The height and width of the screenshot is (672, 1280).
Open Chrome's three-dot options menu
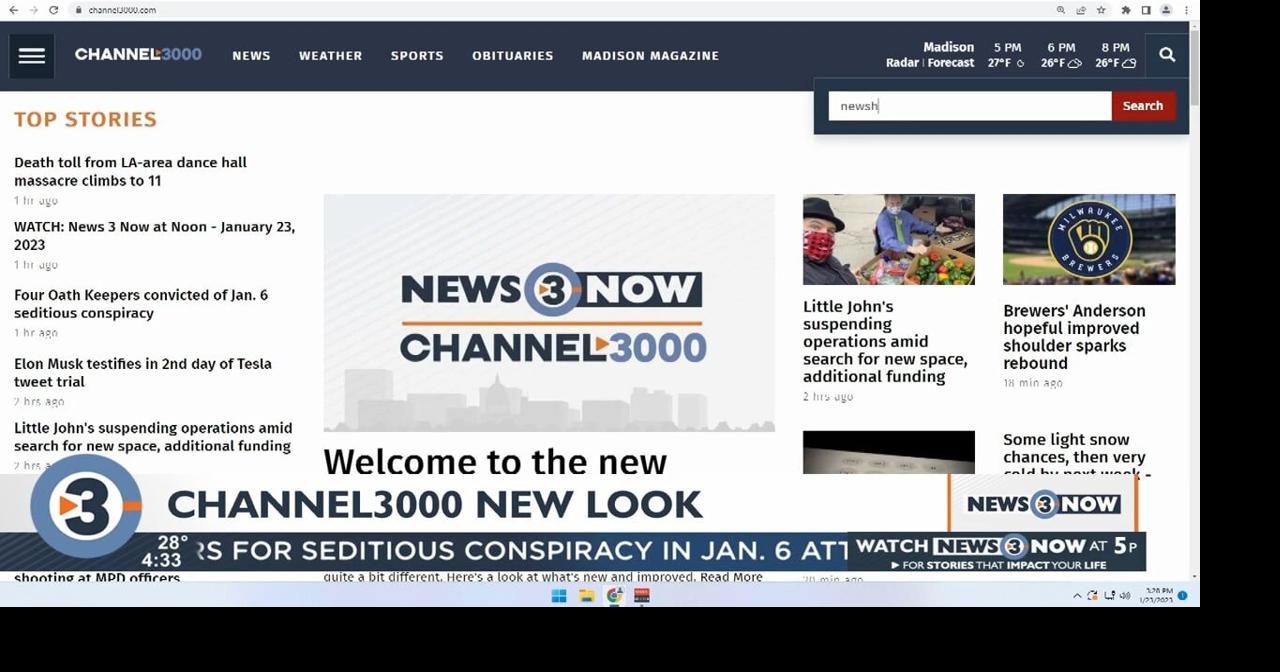tap(1186, 9)
